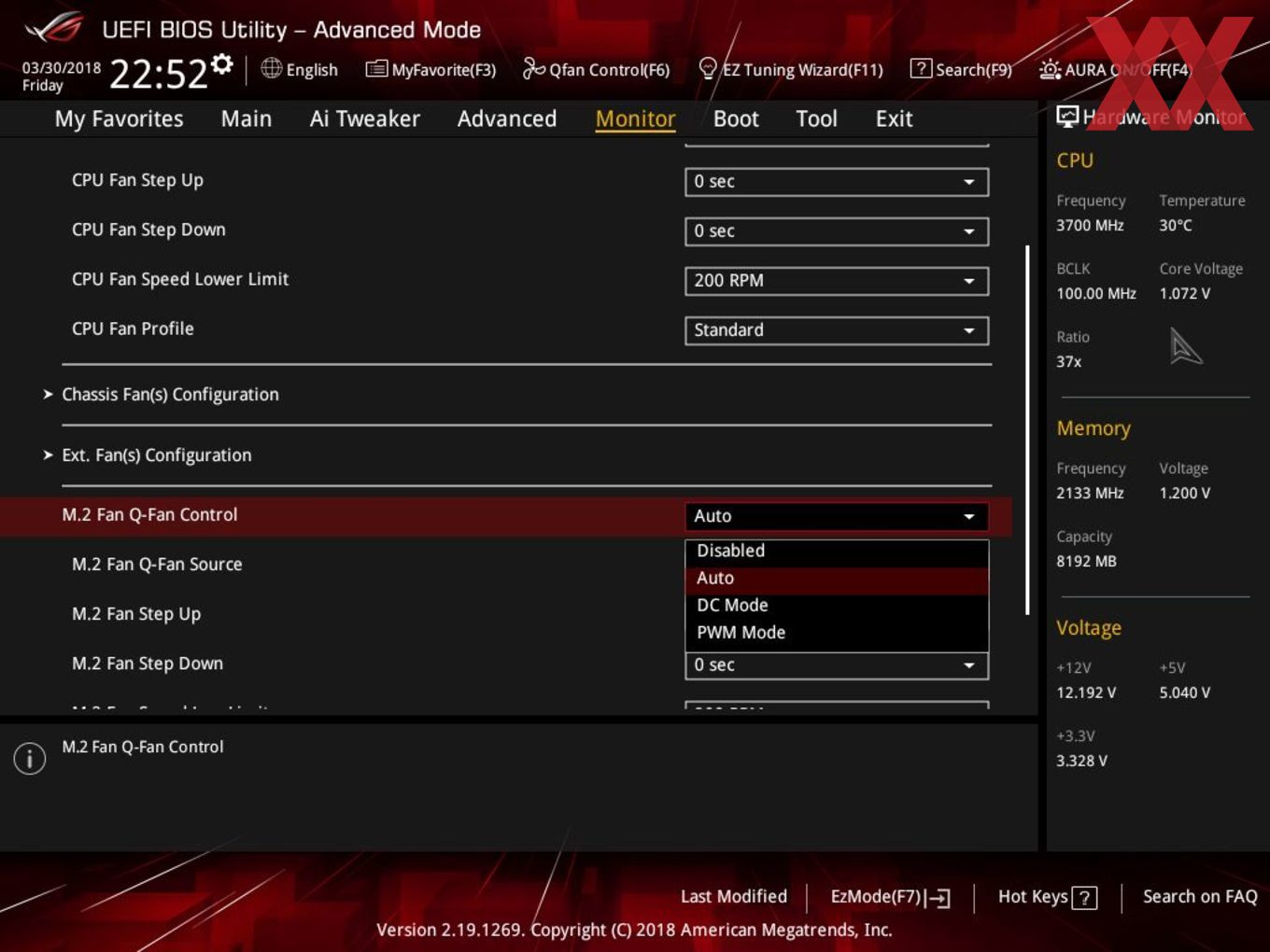1270x952 pixels.
Task: Choose Auto in the dropdown list
Action: click(837, 578)
